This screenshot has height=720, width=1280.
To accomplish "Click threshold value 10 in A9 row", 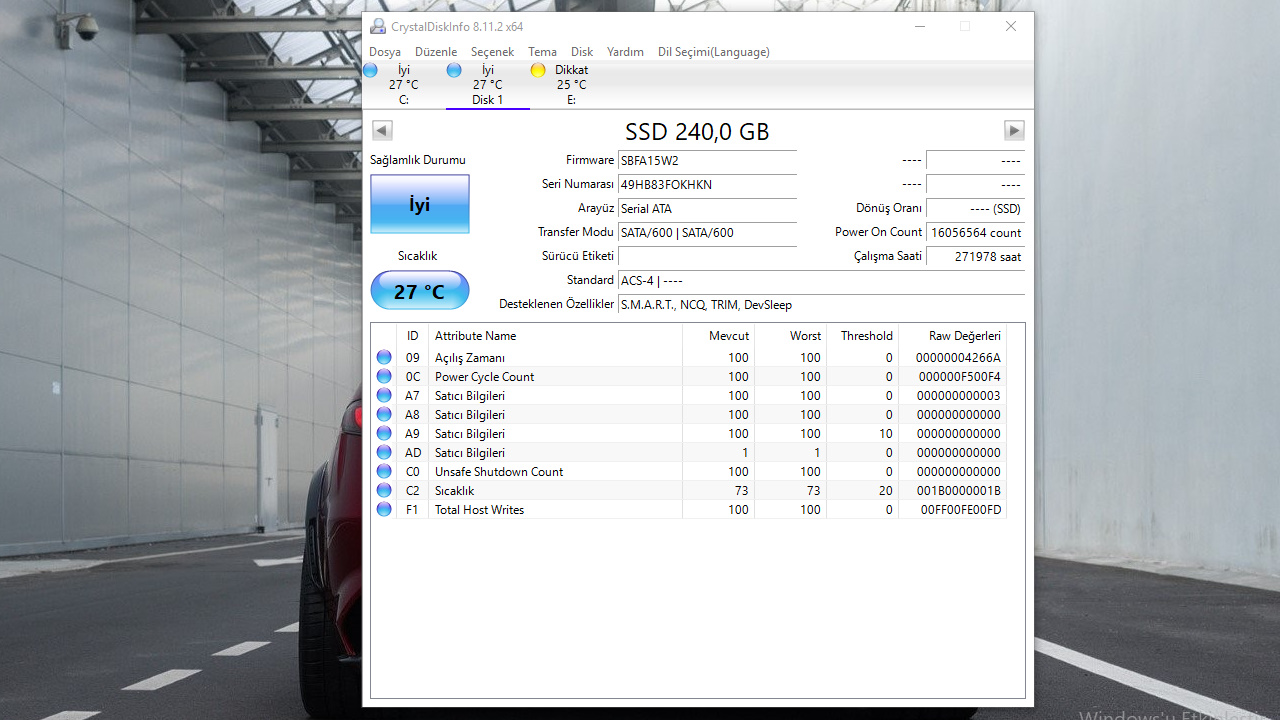I will [886, 434].
